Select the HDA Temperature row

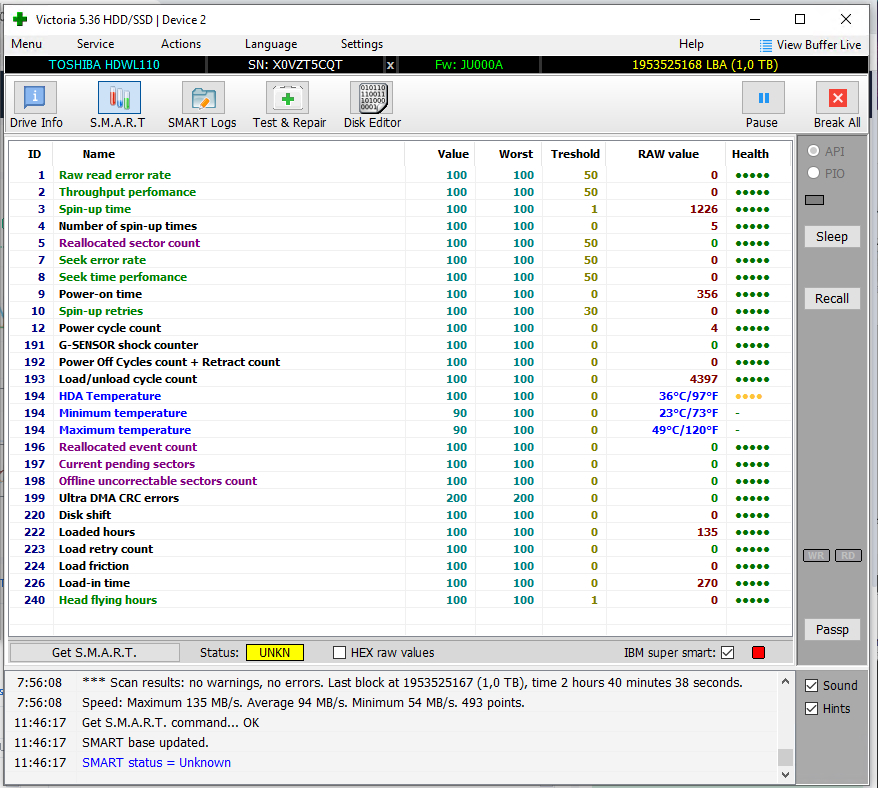tap(400, 396)
